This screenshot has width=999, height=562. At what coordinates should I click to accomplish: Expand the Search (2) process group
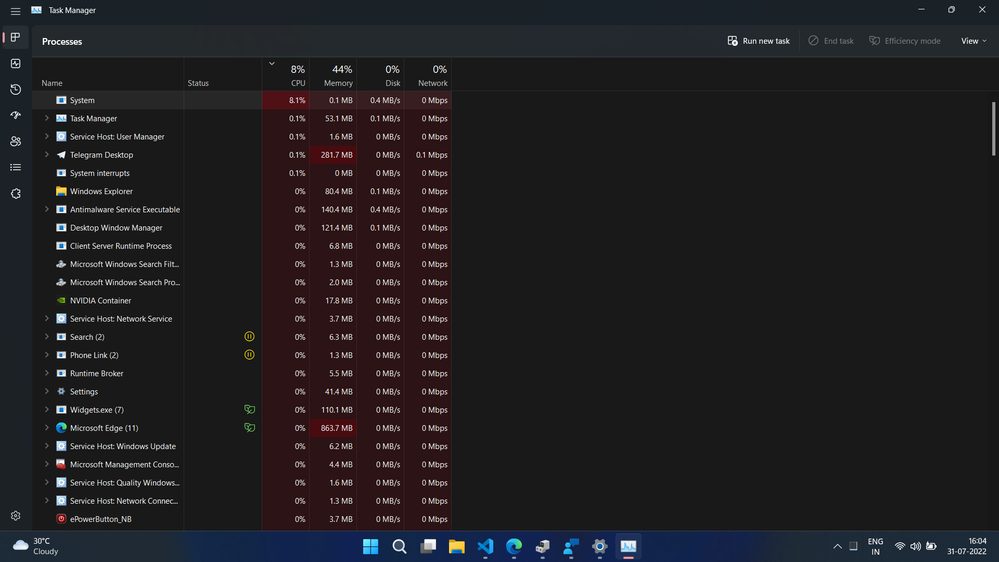47,337
